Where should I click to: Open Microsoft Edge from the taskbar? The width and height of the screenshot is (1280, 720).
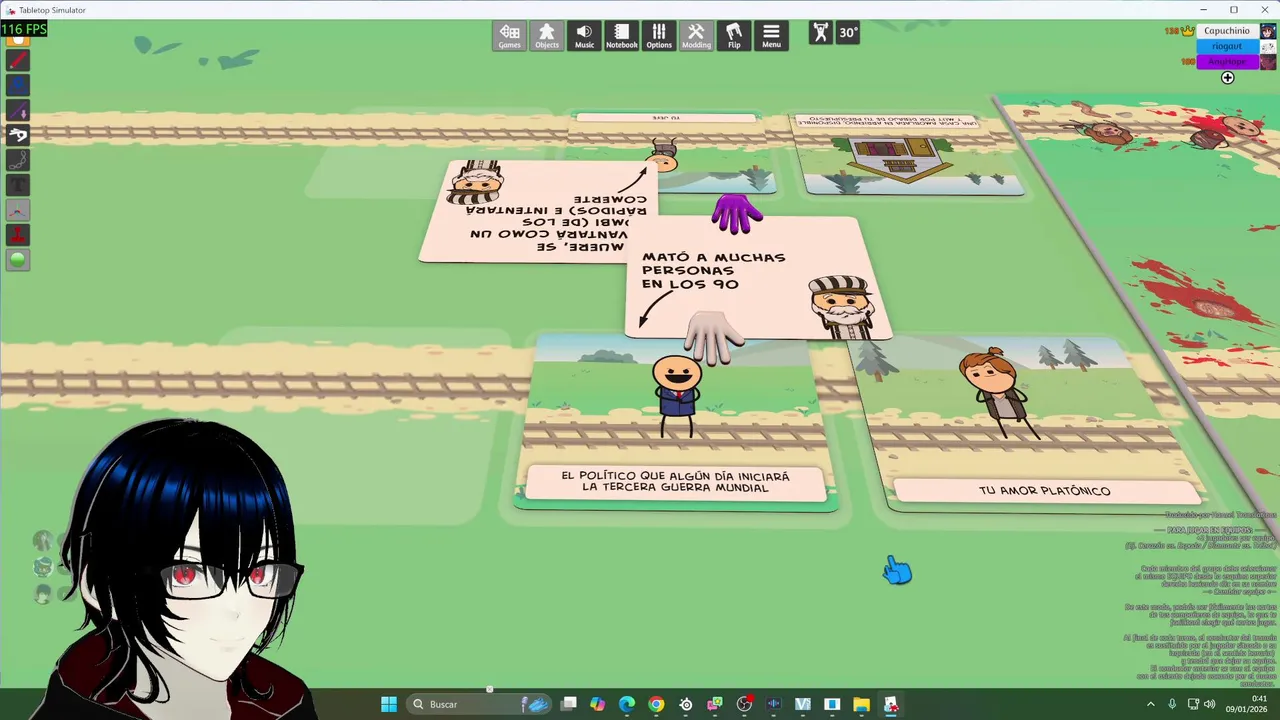(x=627, y=704)
